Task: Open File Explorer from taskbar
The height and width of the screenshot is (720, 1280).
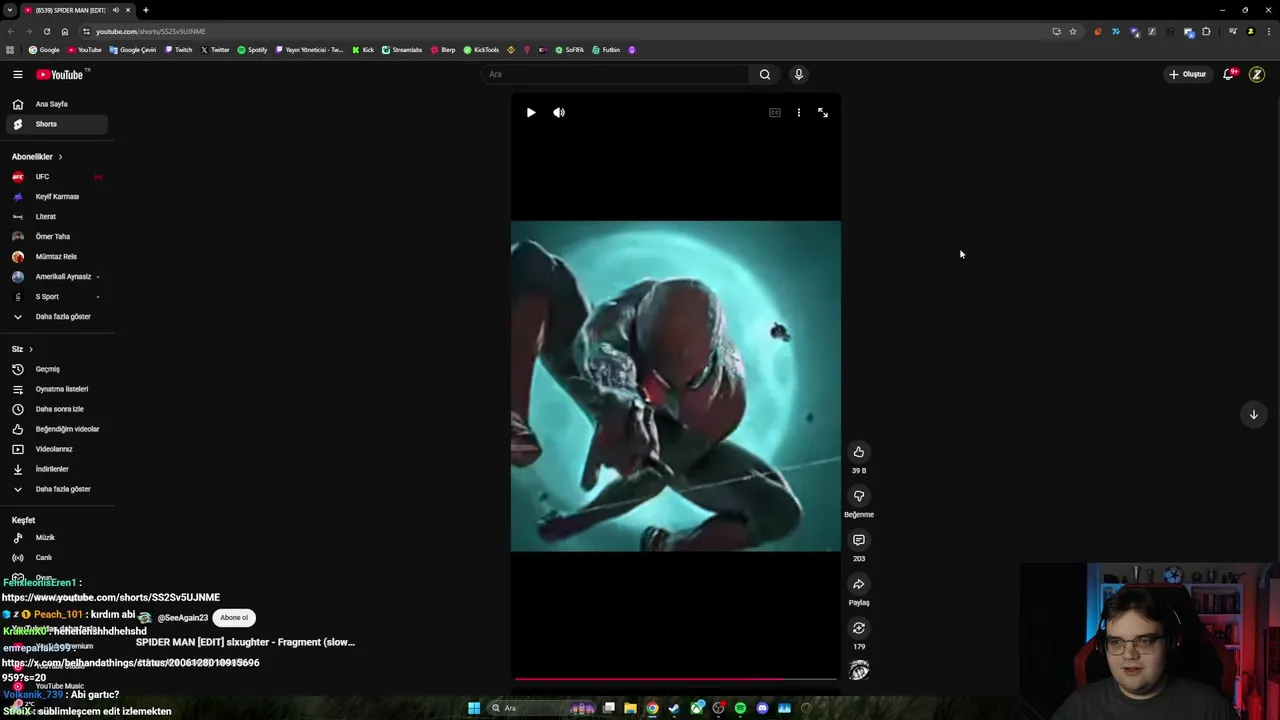Action: pos(630,708)
